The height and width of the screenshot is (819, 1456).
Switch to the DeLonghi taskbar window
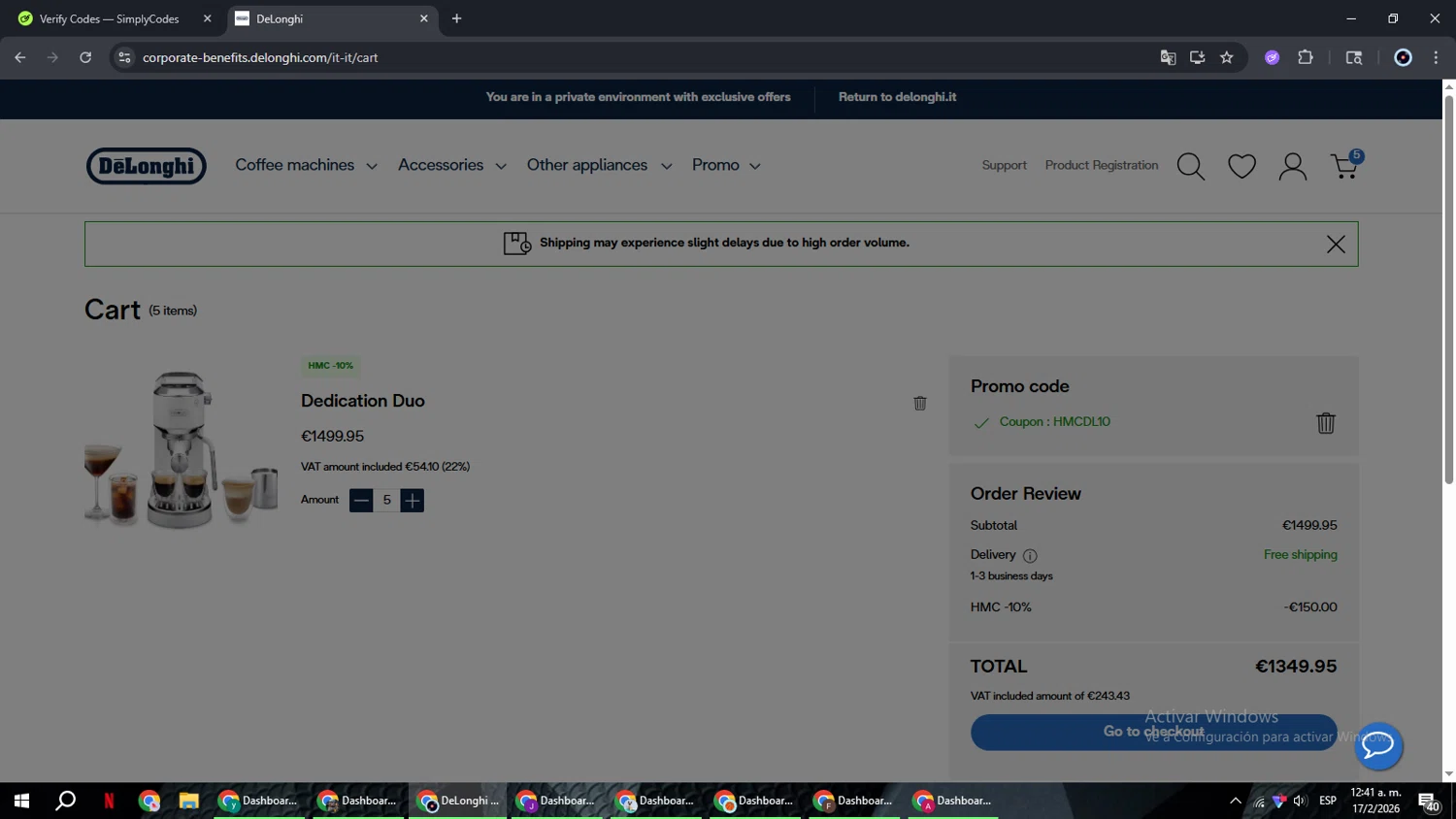tap(458, 801)
